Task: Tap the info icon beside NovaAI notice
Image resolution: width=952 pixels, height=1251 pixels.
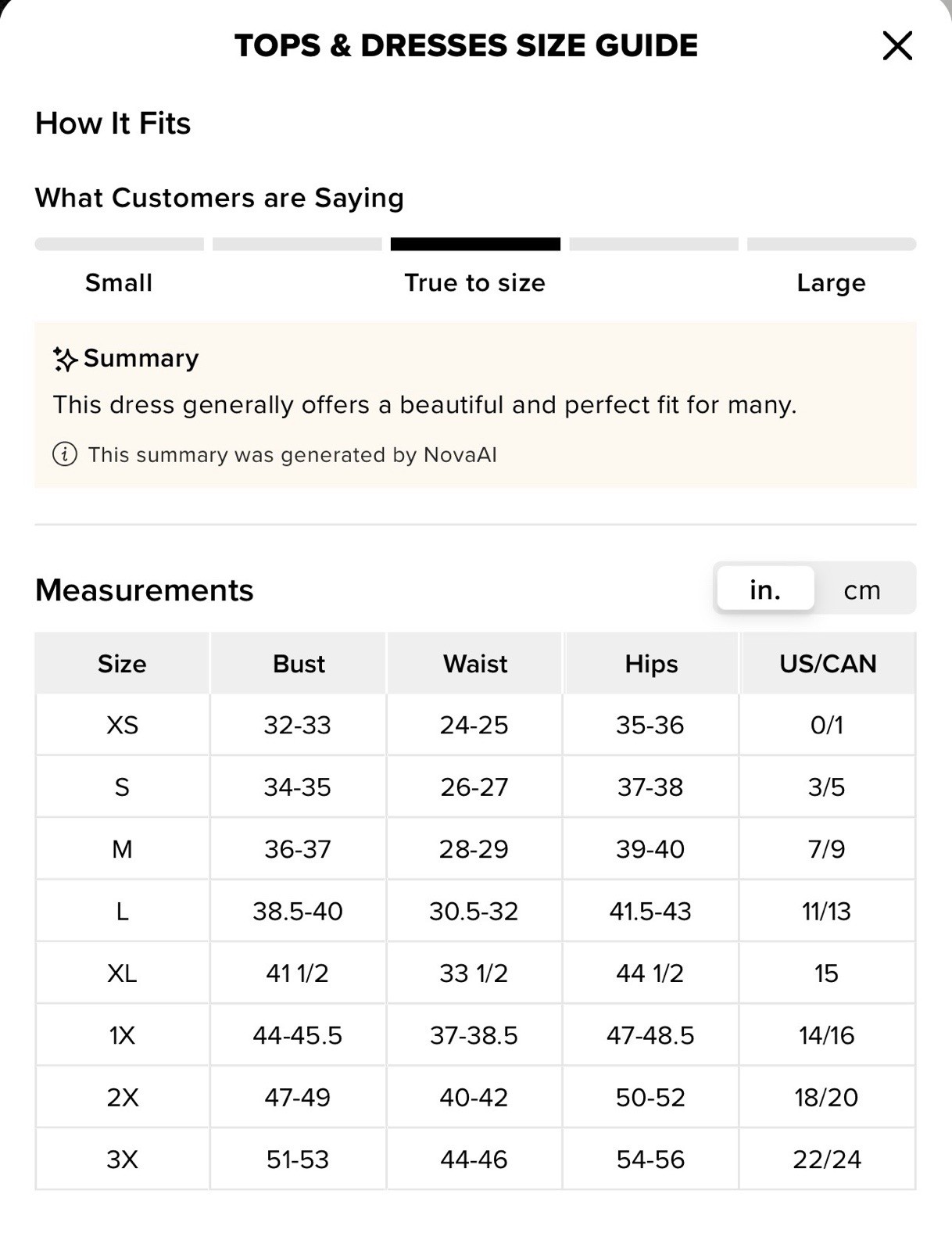Action: pyautogui.click(x=65, y=454)
